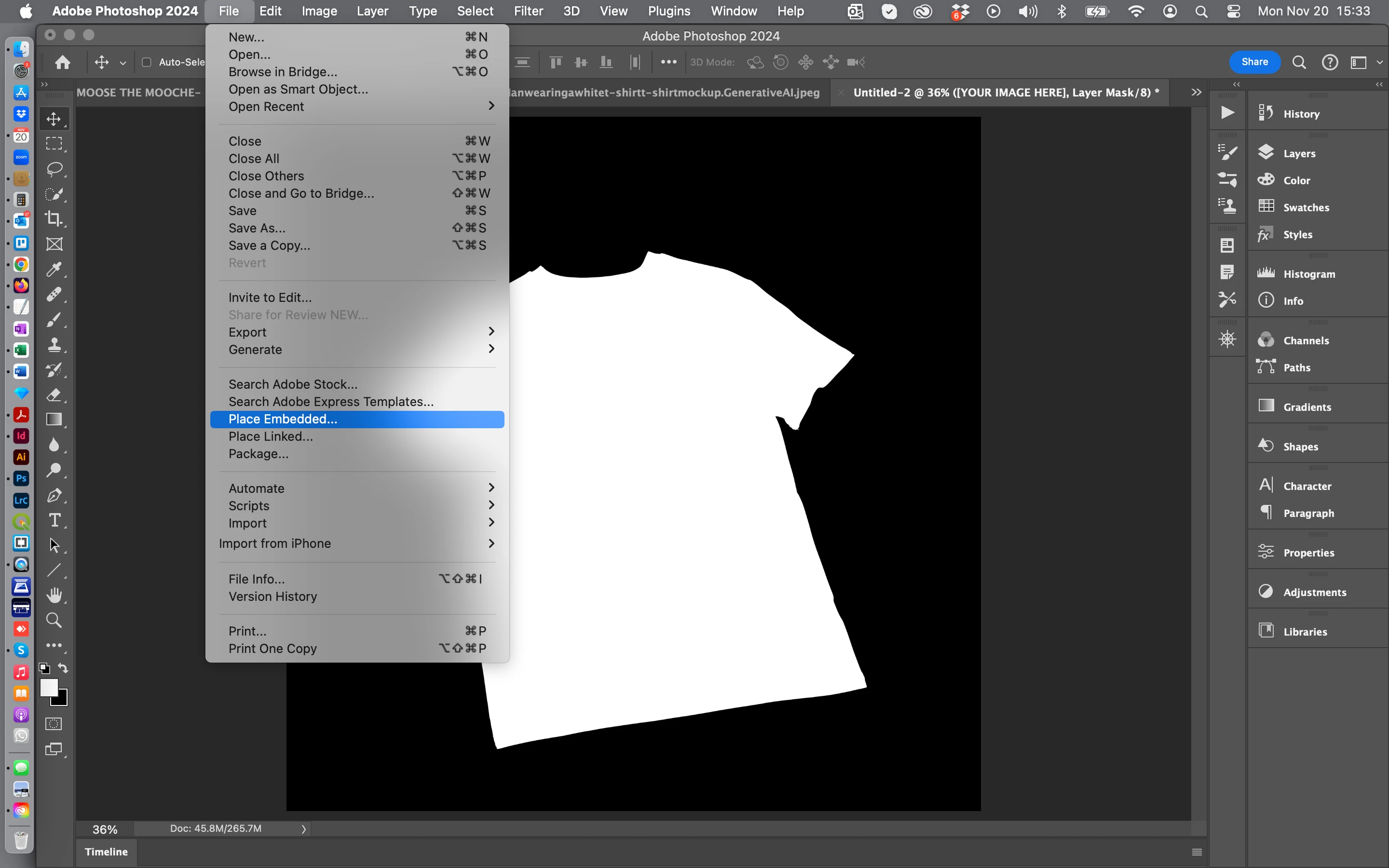
Task: Select the Hand tool
Action: 54,596
